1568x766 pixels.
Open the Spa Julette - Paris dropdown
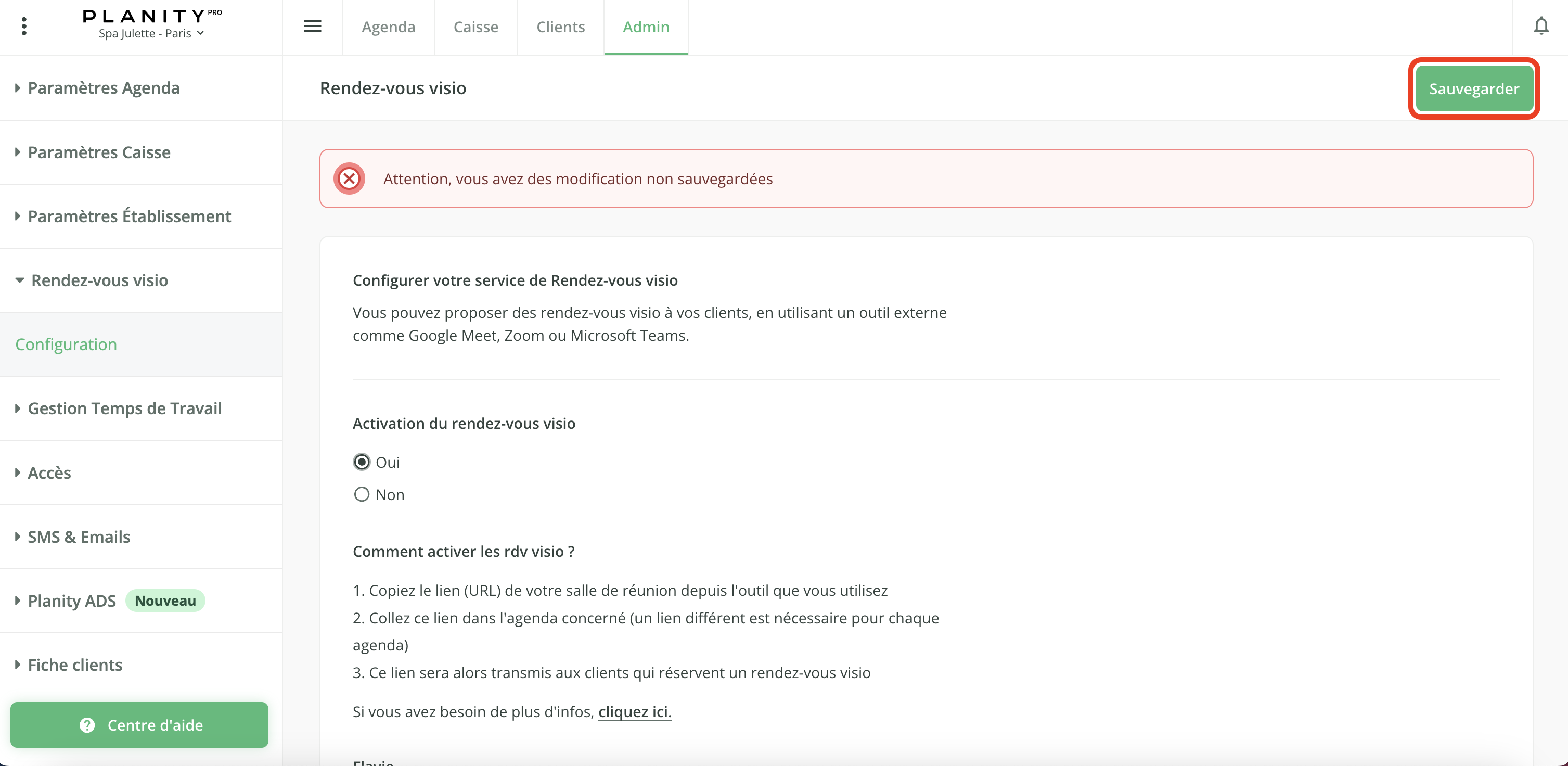151,34
